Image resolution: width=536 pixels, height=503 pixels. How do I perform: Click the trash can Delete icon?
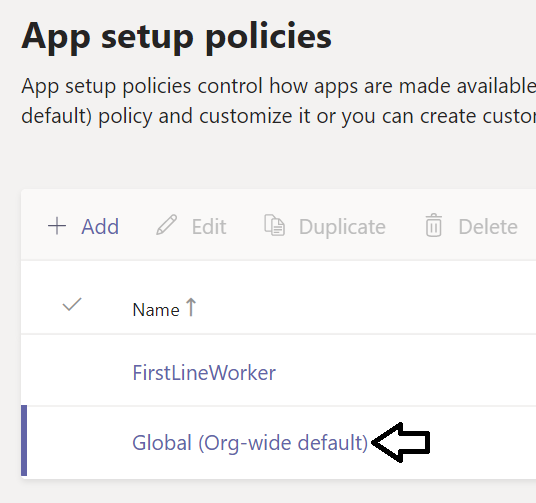point(433,225)
